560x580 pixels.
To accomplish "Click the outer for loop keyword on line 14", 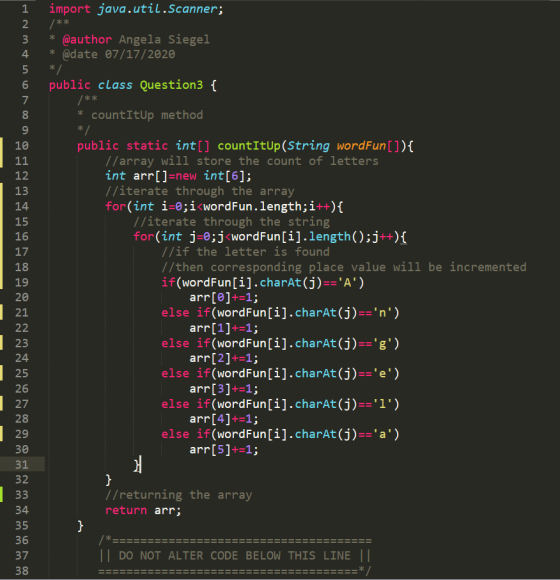I will coord(115,206).
